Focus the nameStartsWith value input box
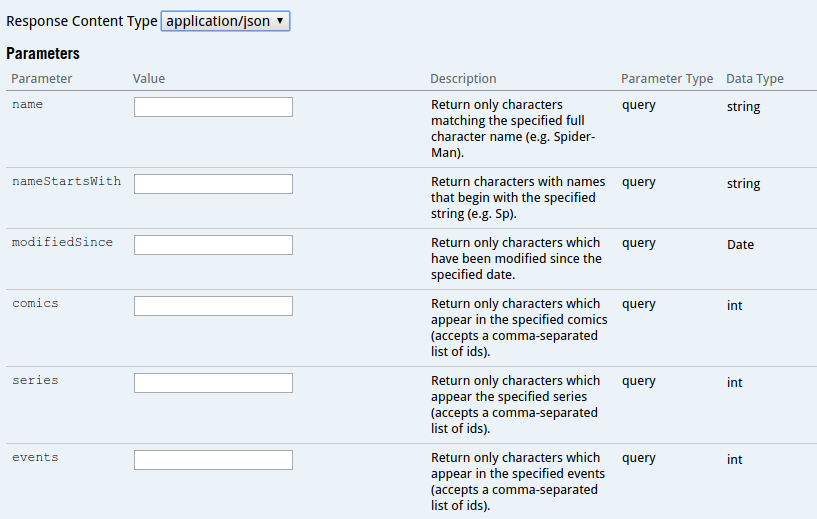 pyautogui.click(x=213, y=184)
